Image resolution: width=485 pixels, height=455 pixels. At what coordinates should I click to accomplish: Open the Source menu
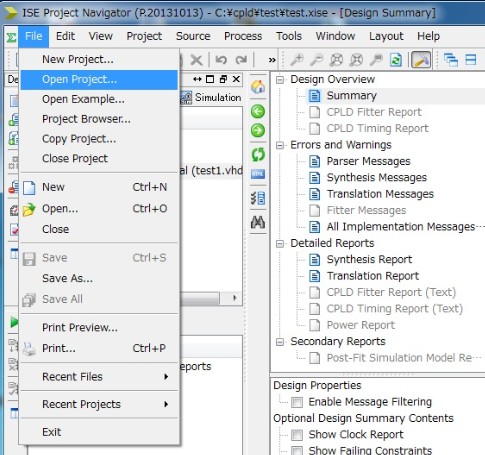click(x=193, y=36)
